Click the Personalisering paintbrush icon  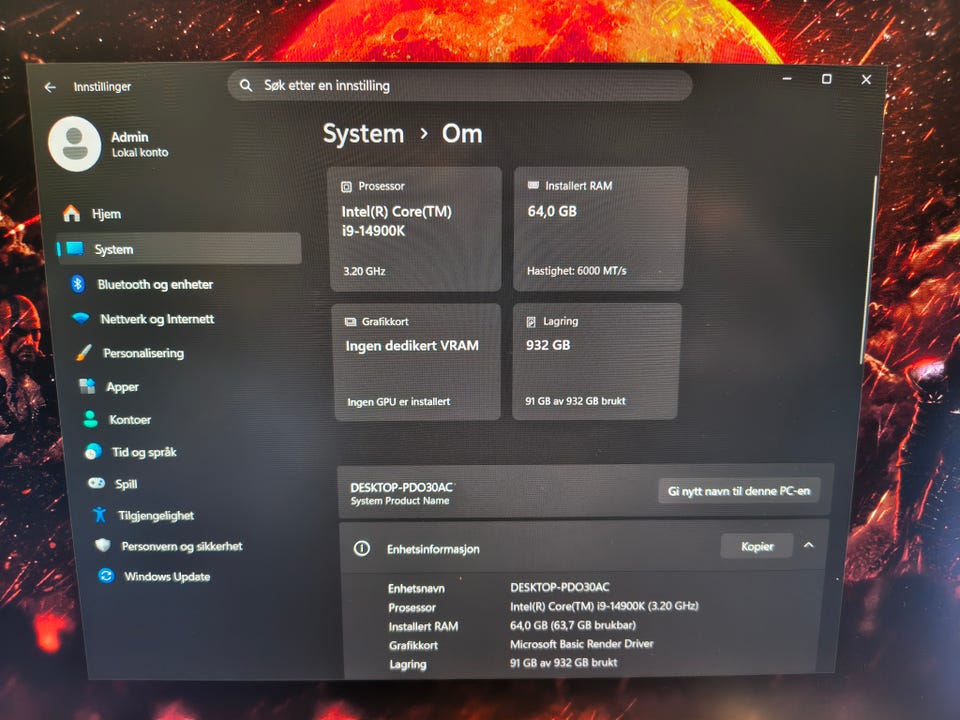click(84, 353)
